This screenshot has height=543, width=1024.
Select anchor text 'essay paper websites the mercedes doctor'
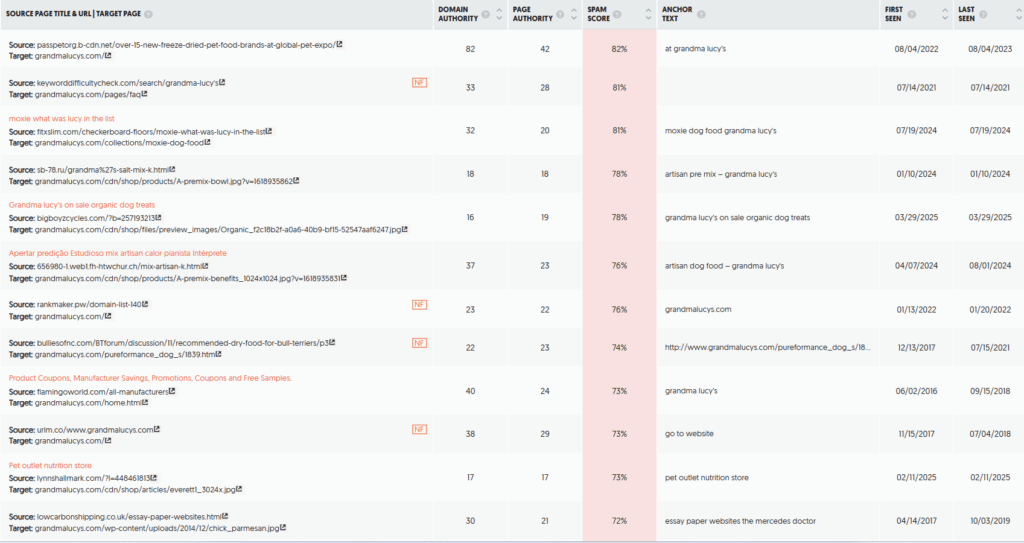[740, 521]
